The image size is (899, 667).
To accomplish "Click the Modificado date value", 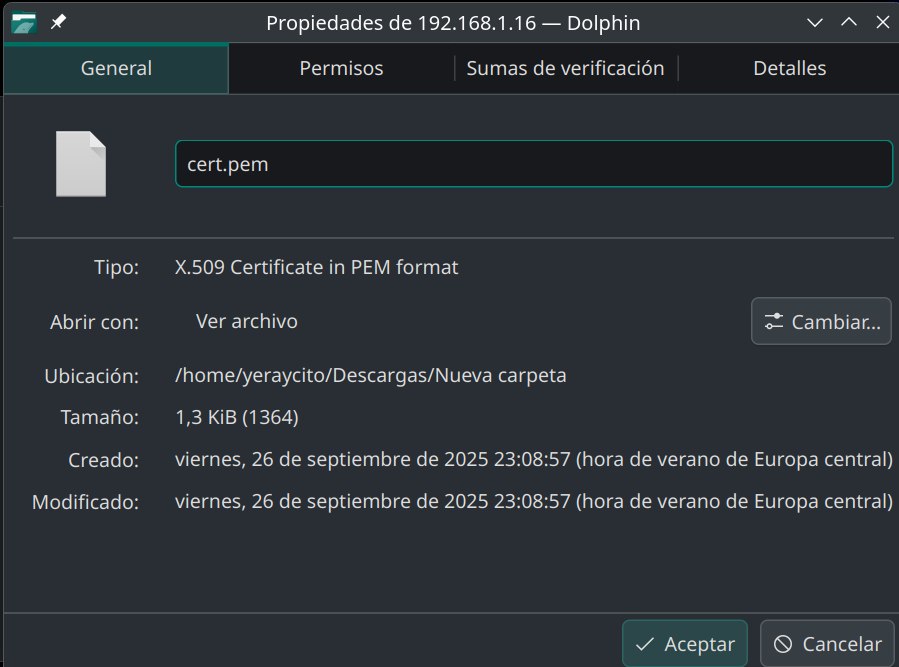I will tap(533, 501).
